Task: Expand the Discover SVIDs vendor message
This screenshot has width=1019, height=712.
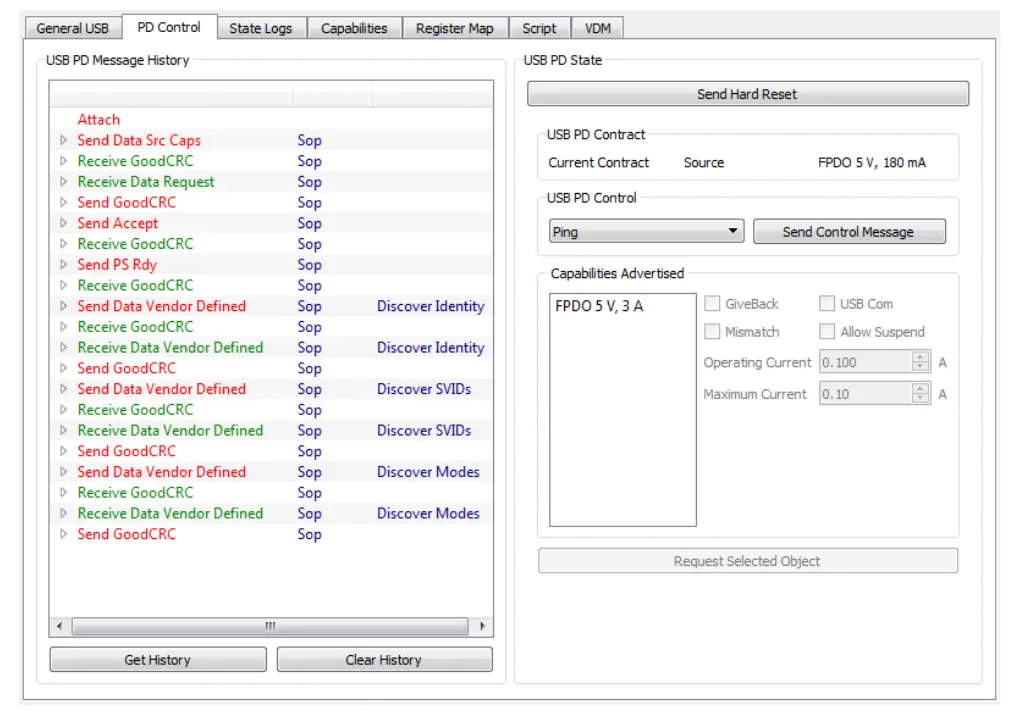Action: tap(62, 389)
